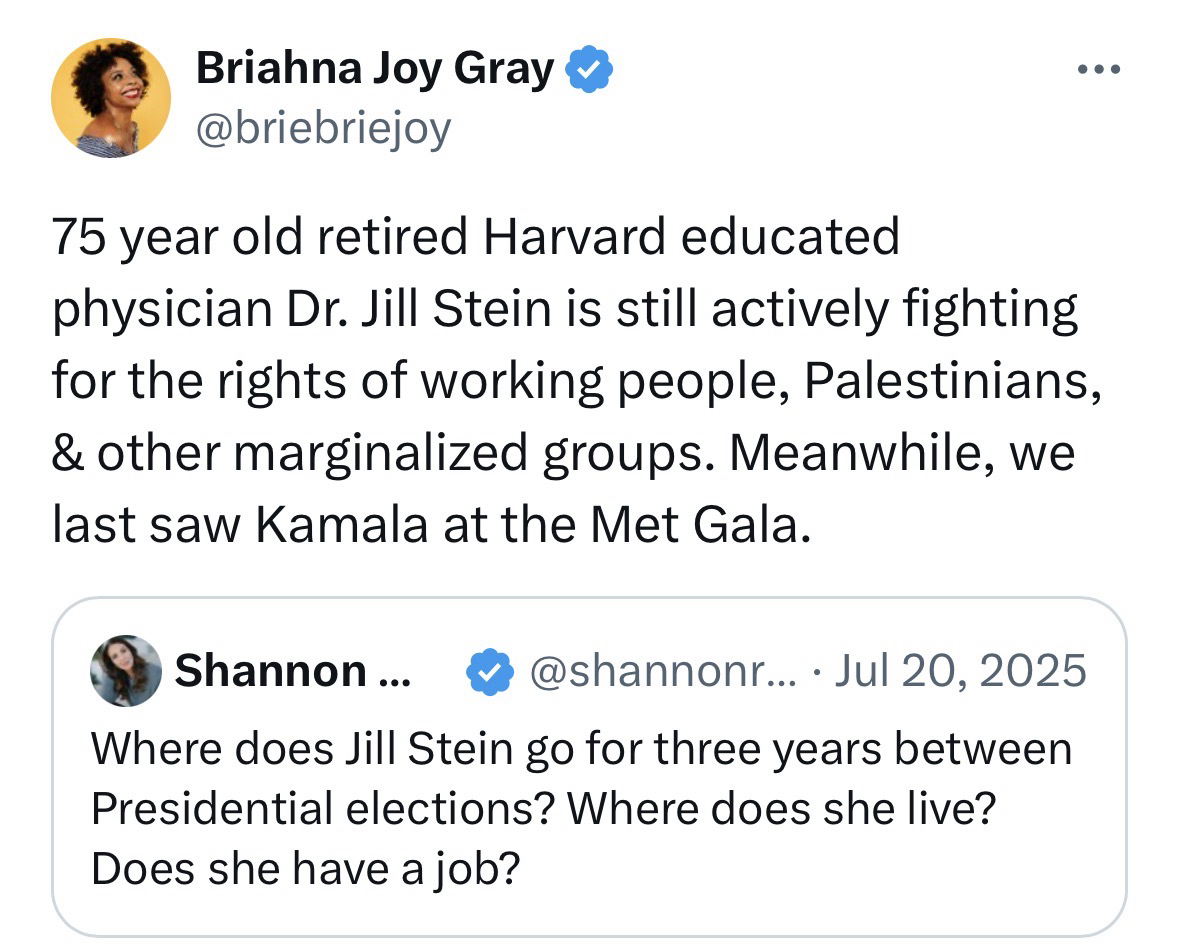The height and width of the screenshot is (946, 1179).
Task: Click the Briahna Joy Gray display name
Action: point(374,69)
